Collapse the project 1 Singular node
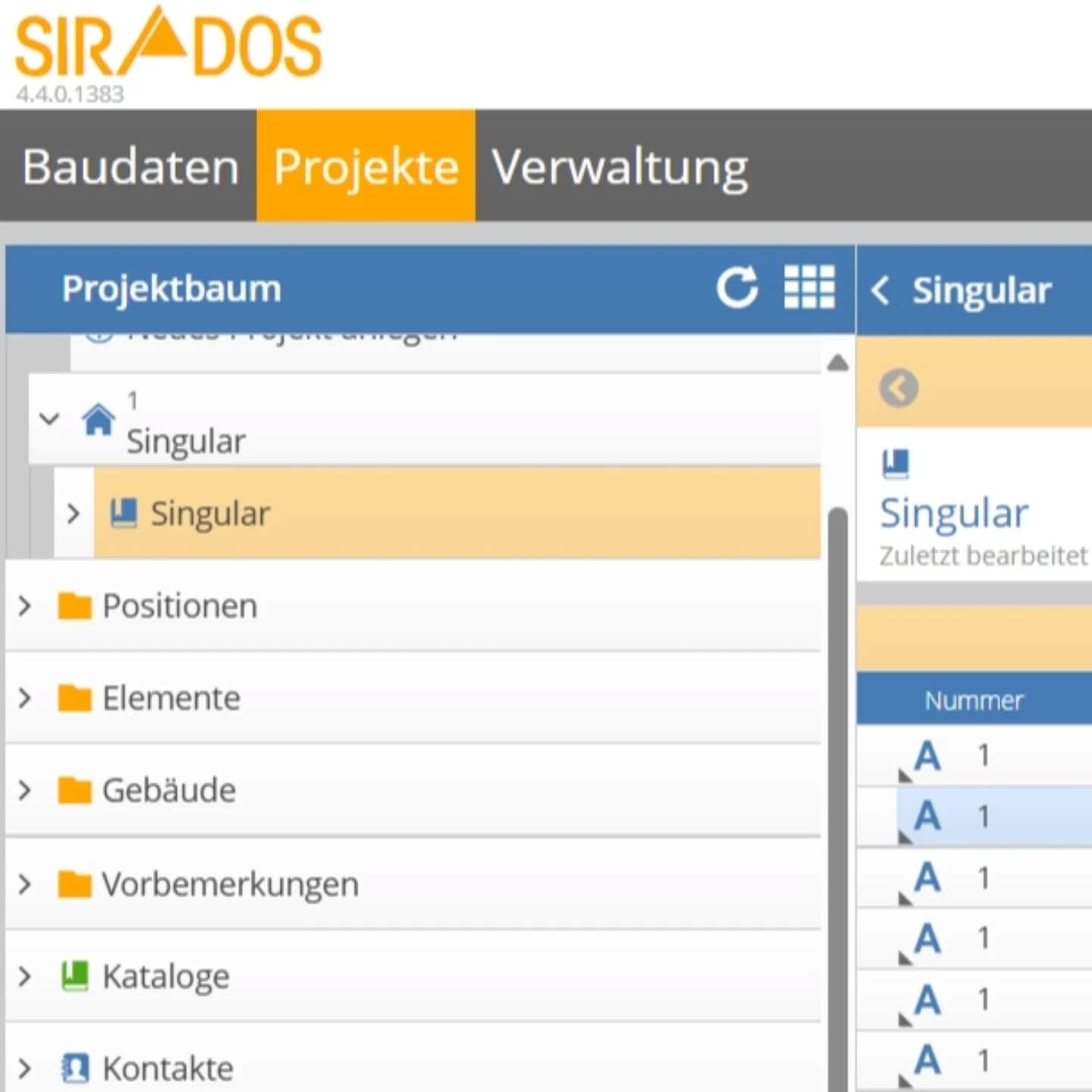The height and width of the screenshot is (1092, 1092). (49, 419)
